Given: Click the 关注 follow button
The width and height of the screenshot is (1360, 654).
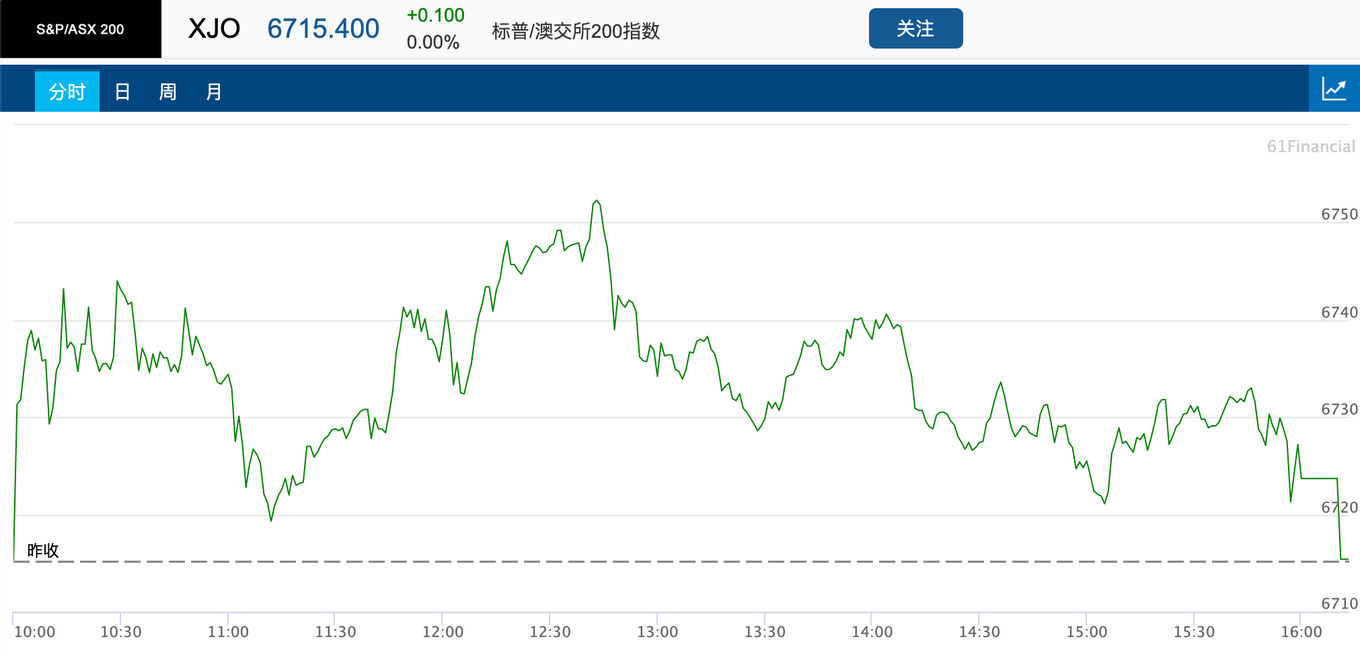Looking at the screenshot, I should tap(916, 28).
